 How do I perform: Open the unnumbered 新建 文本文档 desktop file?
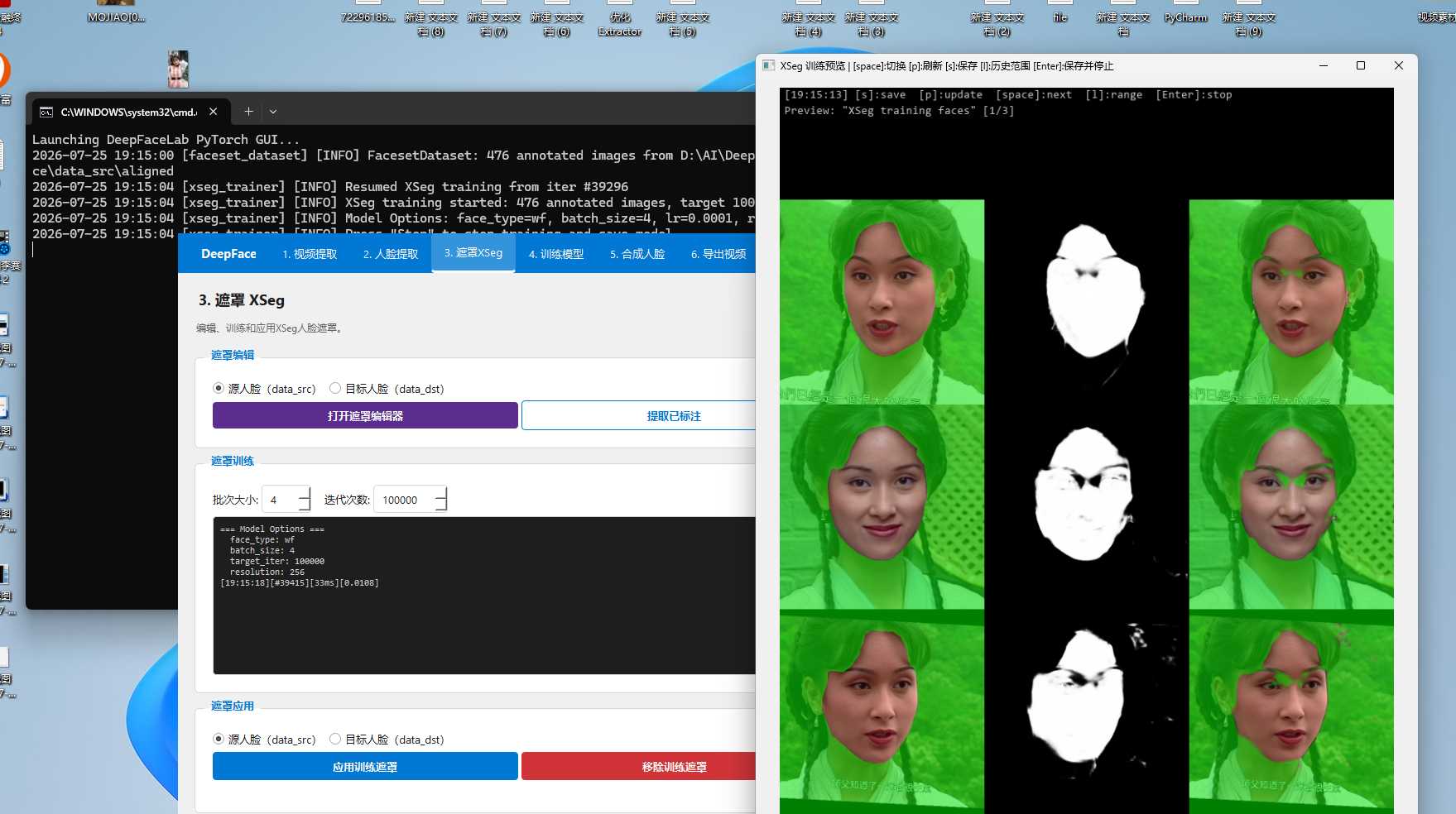(1122, 19)
